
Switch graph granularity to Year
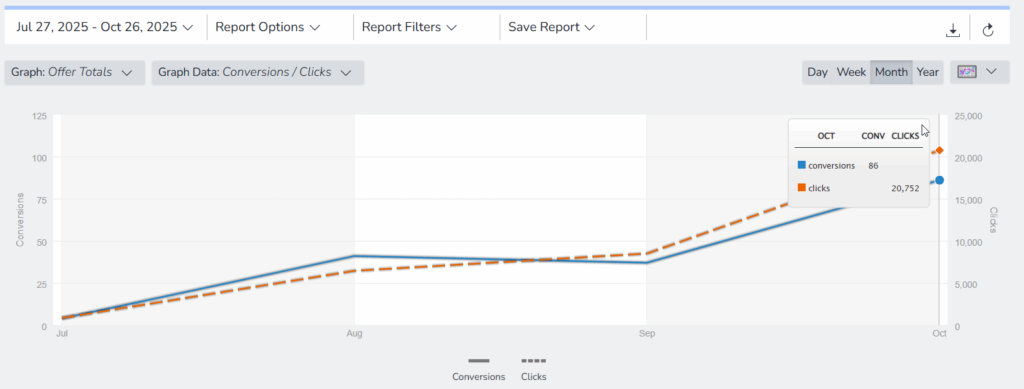(927, 72)
